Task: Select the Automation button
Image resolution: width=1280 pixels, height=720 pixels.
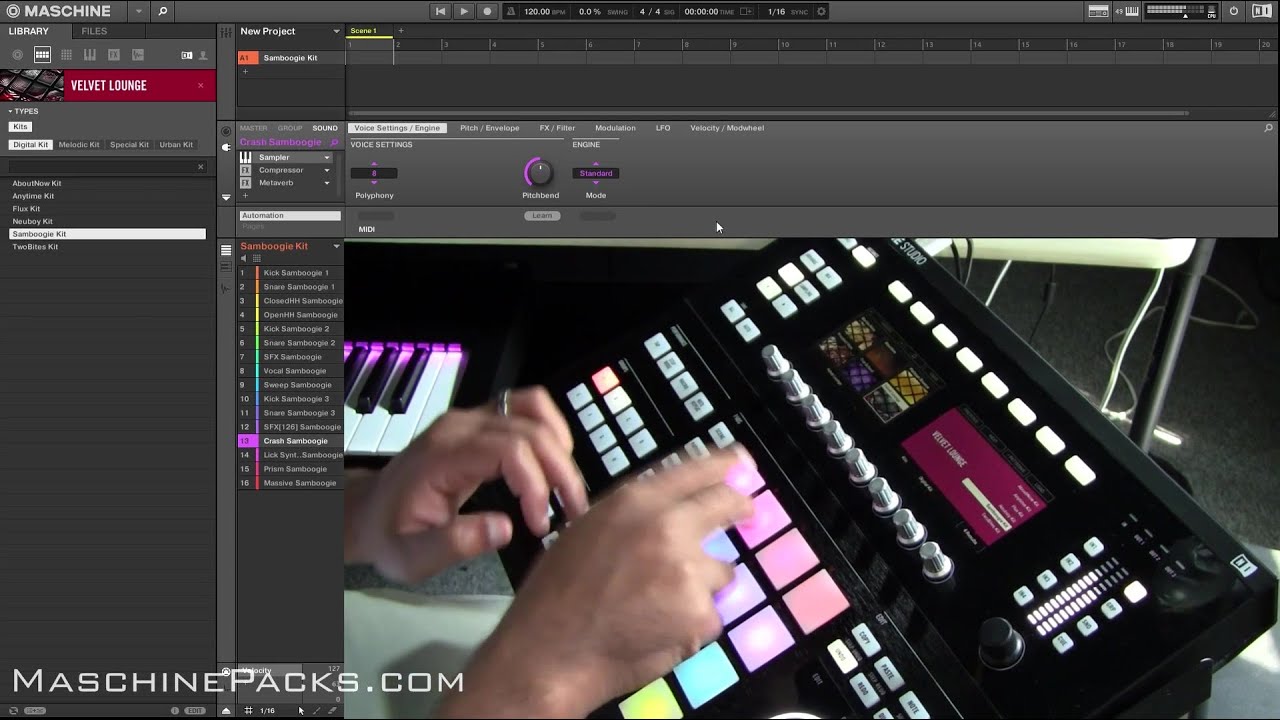Action: (290, 216)
